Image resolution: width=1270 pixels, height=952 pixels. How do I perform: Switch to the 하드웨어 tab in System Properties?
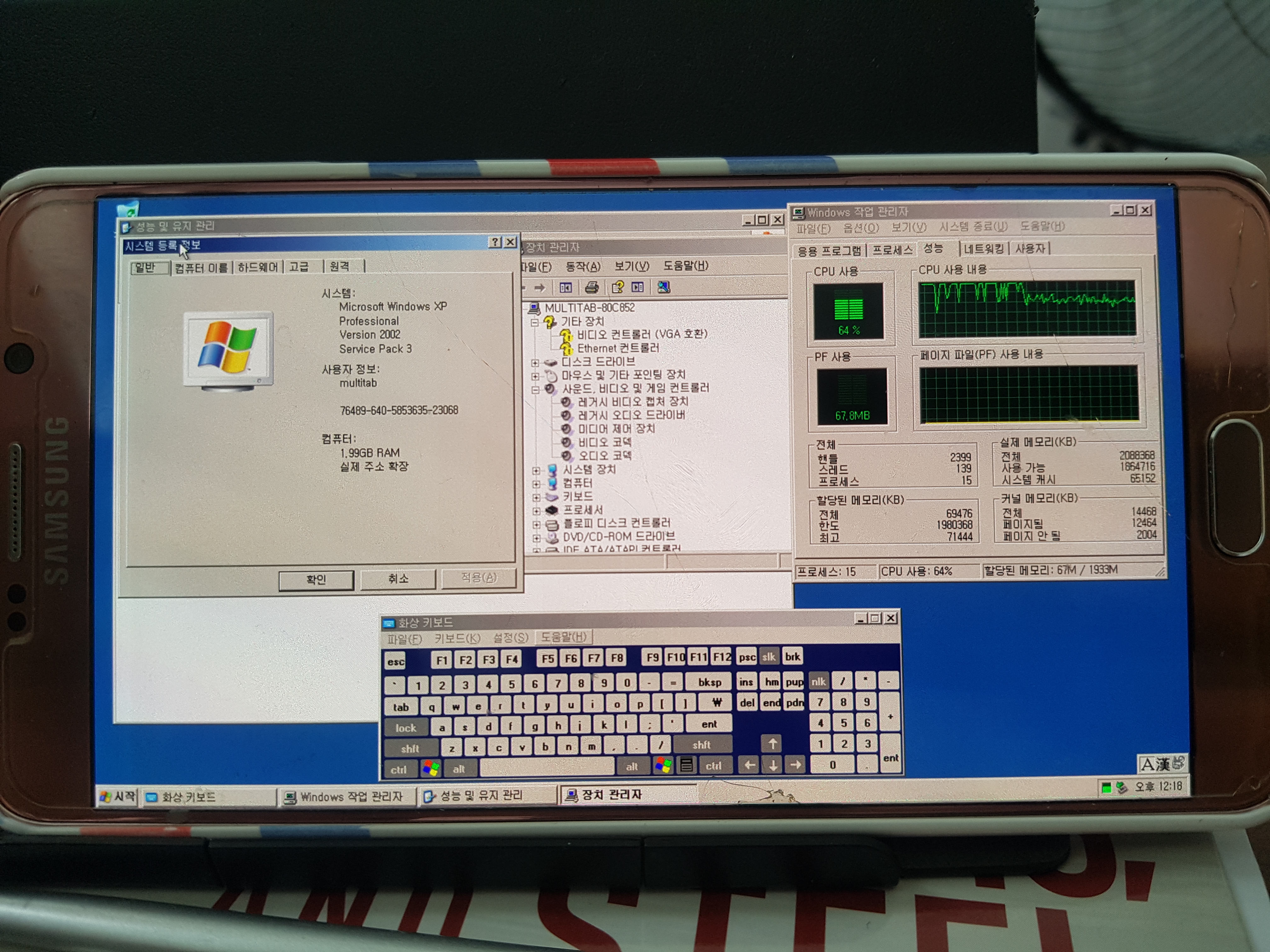(x=258, y=267)
